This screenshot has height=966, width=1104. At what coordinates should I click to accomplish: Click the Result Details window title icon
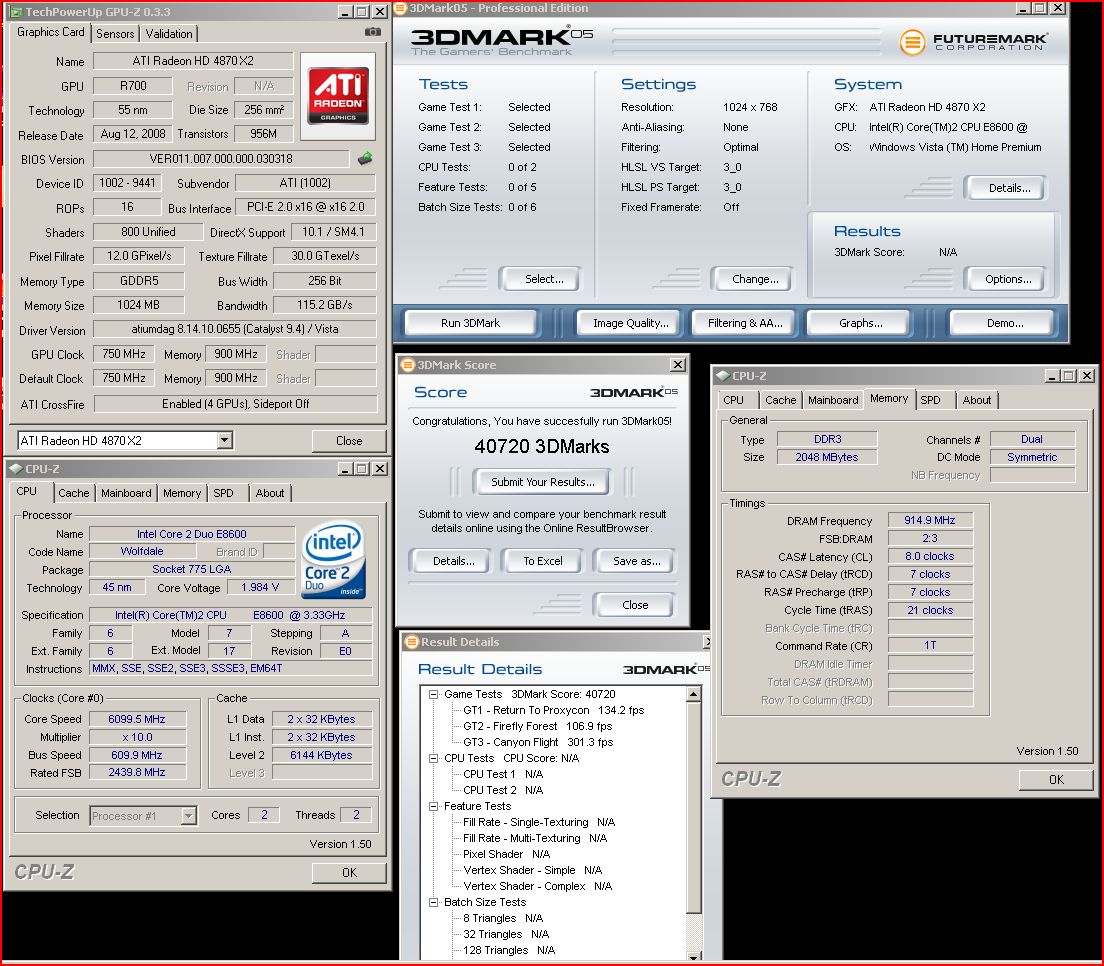412,641
